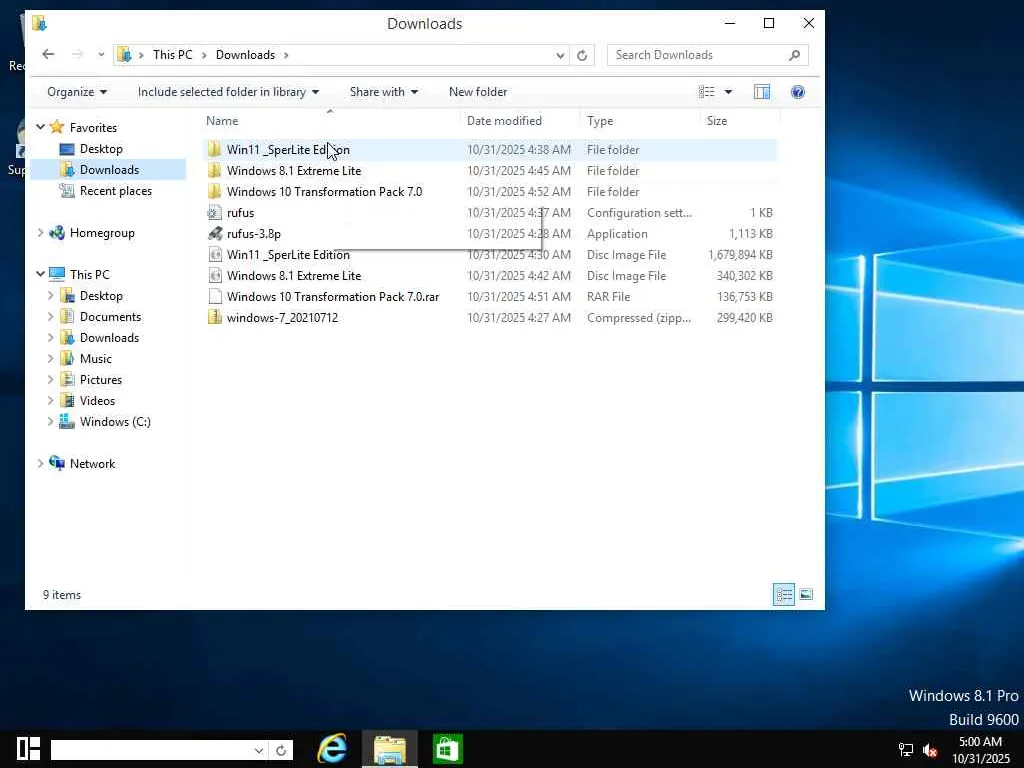Open Include selected folder in library menu
1024x768 pixels.
228,92
